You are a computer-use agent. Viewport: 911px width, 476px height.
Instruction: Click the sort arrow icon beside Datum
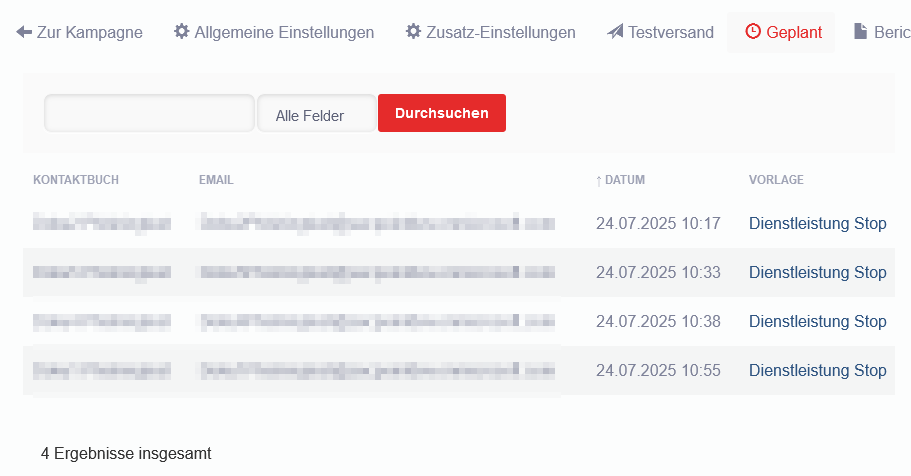click(x=599, y=181)
